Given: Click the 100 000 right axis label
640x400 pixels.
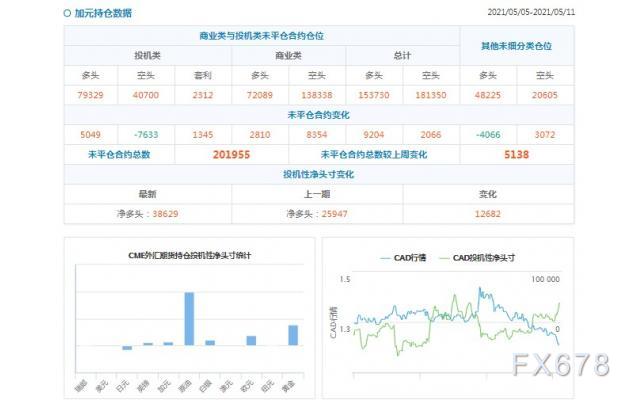Looking at the screenshot, I should pyautogui.click(x=545, y=279).
